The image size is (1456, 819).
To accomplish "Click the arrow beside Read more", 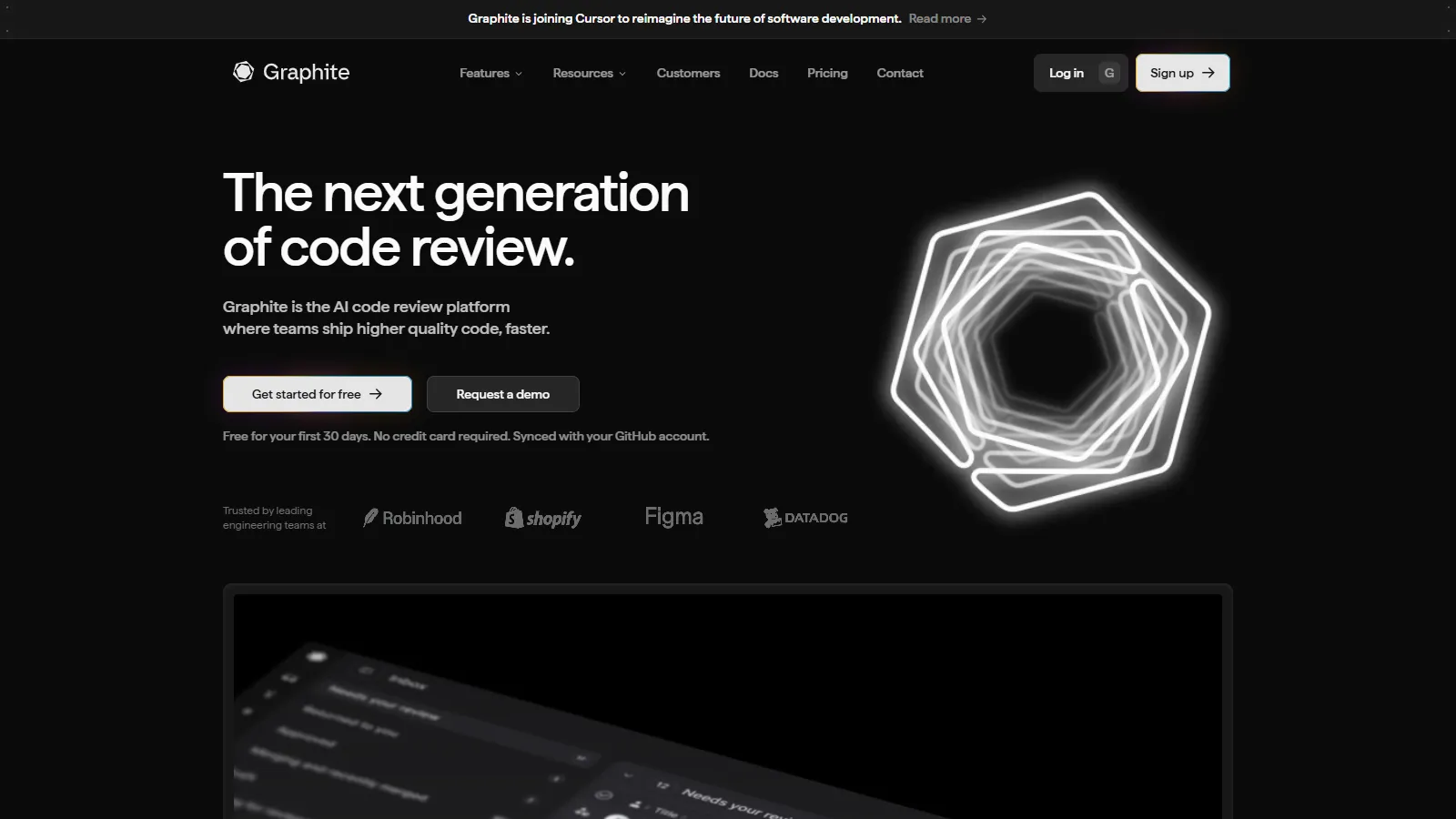I will click(x=982, y=18).
